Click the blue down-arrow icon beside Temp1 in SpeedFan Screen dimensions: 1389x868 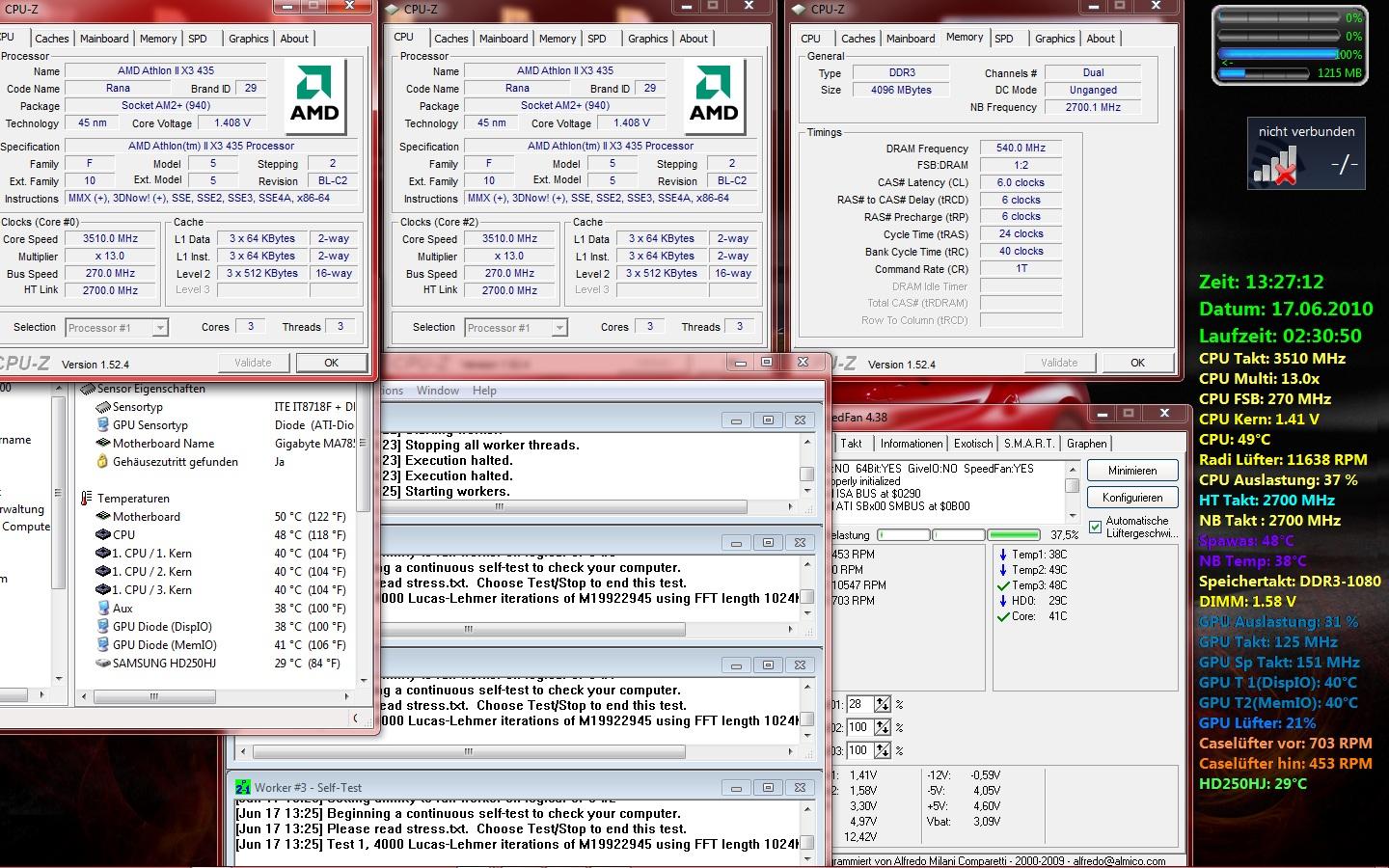coord(1003,555)
